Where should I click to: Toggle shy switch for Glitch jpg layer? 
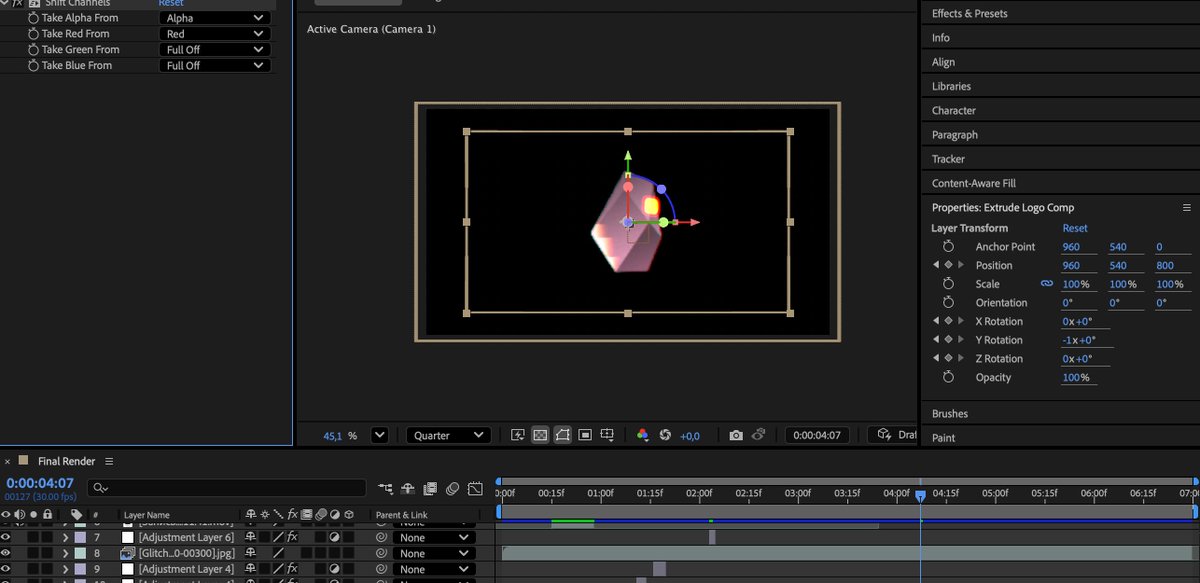tap(251, 553)
